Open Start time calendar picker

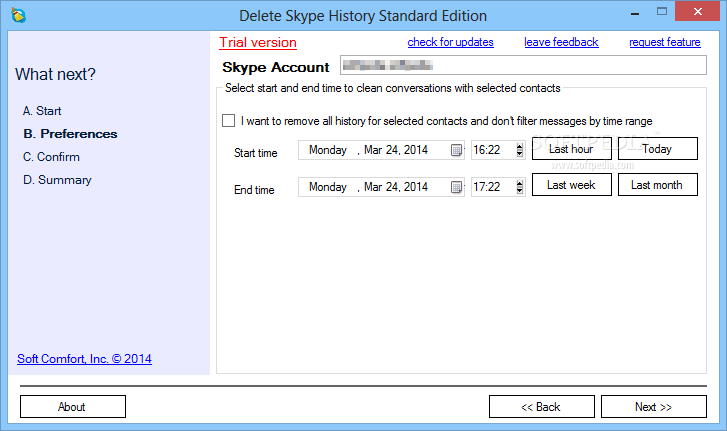click(456, 150)
